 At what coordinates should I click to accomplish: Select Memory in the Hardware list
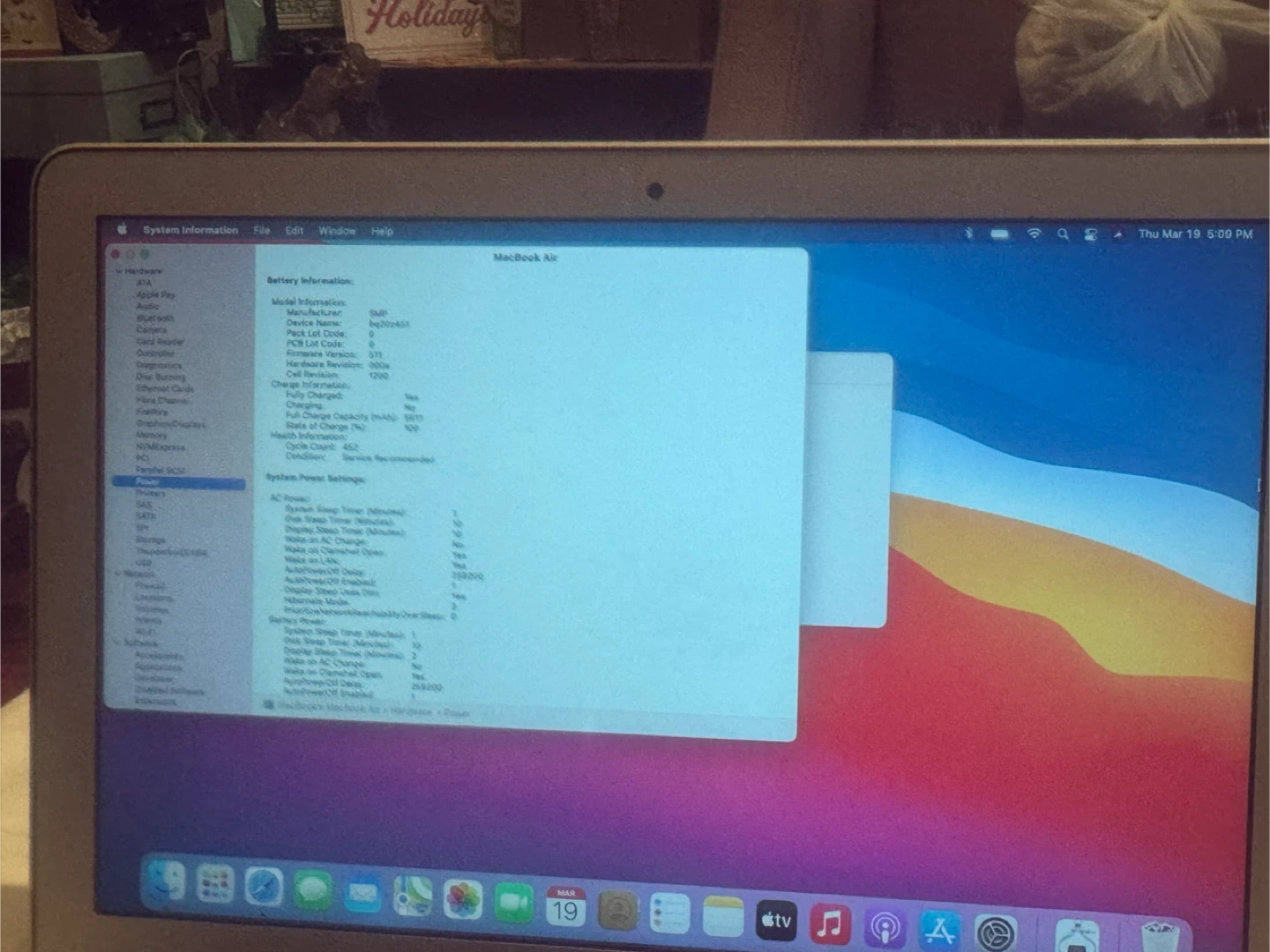coord(152,435)
